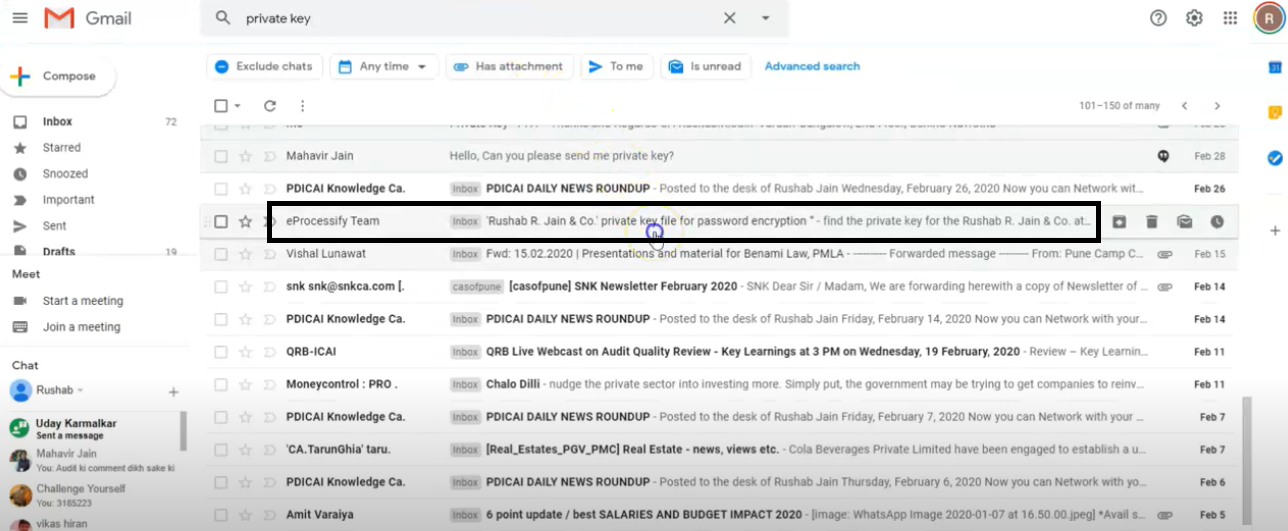The width and height of the screenshot is (1288, 531).
Task: Select checkbox for CA.TarunGhia email
Action: coord(221,449)
